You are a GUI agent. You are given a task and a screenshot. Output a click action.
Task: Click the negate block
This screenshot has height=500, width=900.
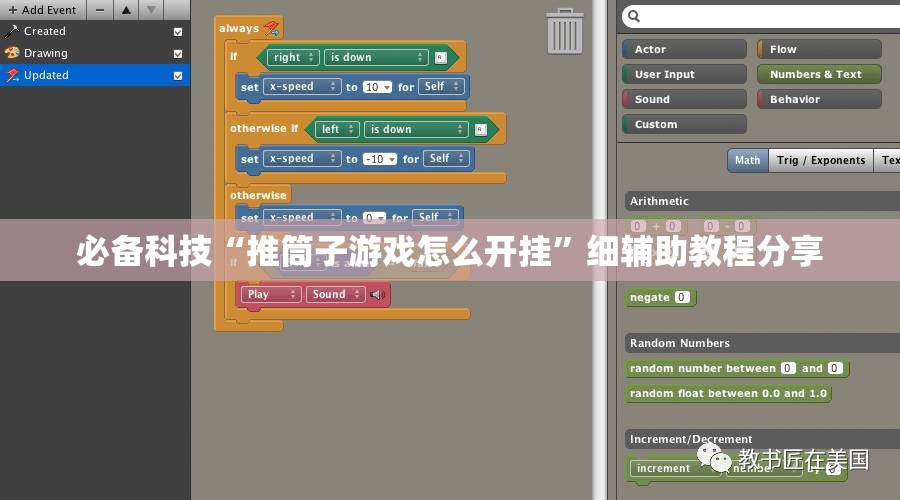click(660, 297)
